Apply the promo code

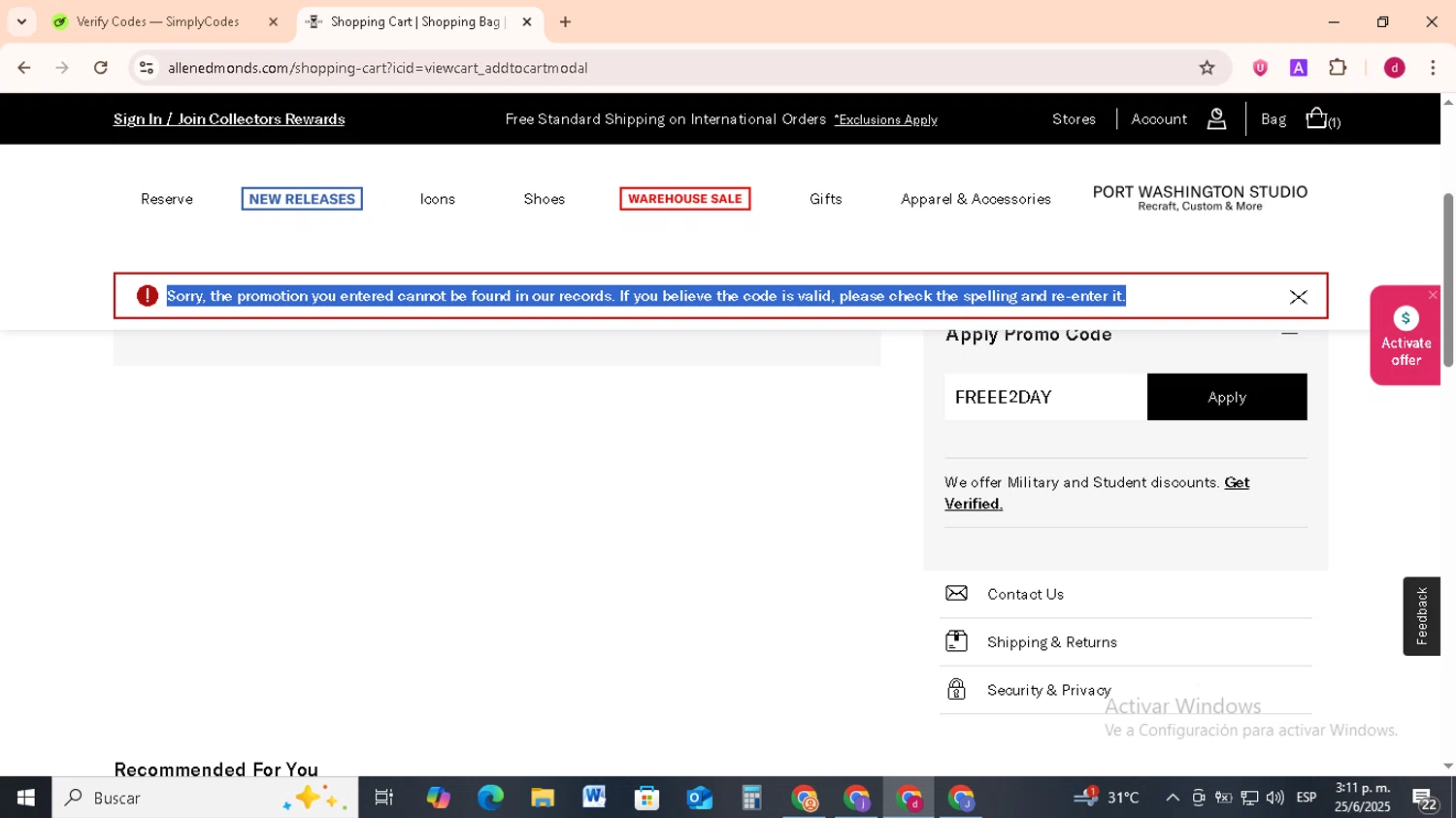click(1227, 397)
